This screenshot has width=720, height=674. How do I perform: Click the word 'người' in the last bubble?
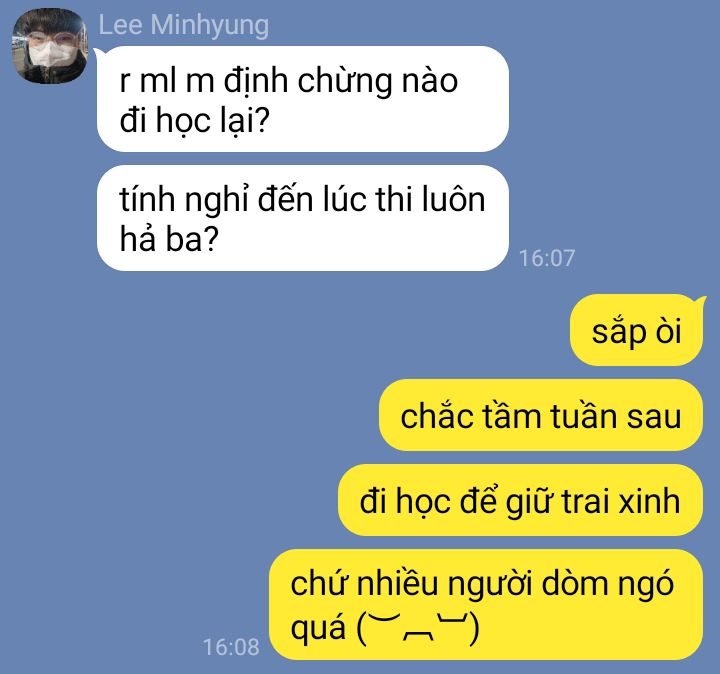(490, 586)
